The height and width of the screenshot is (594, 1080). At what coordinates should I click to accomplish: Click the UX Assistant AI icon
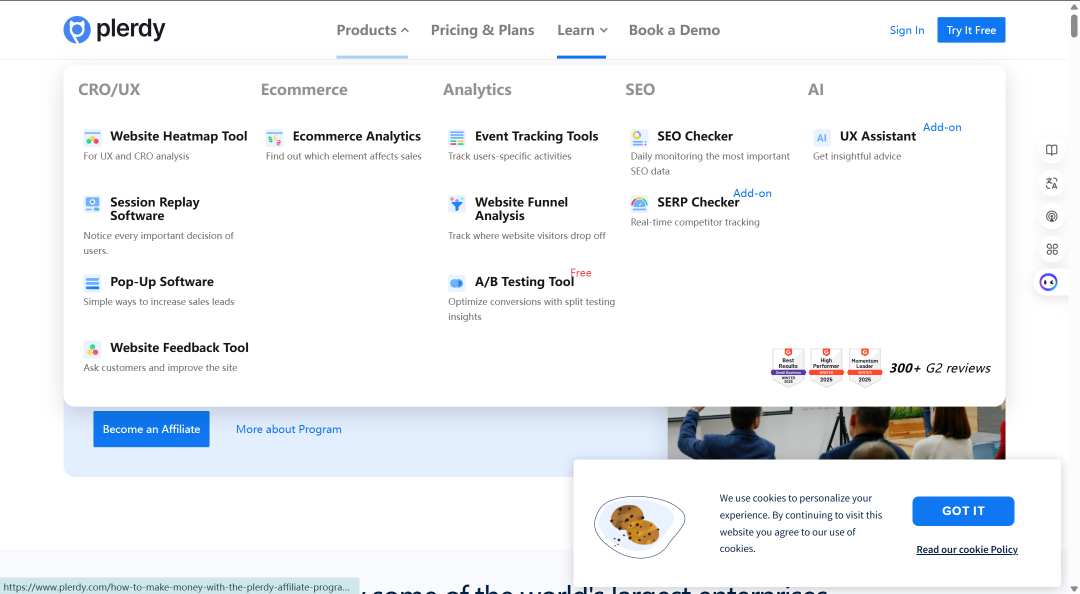[x=822, y=137]
